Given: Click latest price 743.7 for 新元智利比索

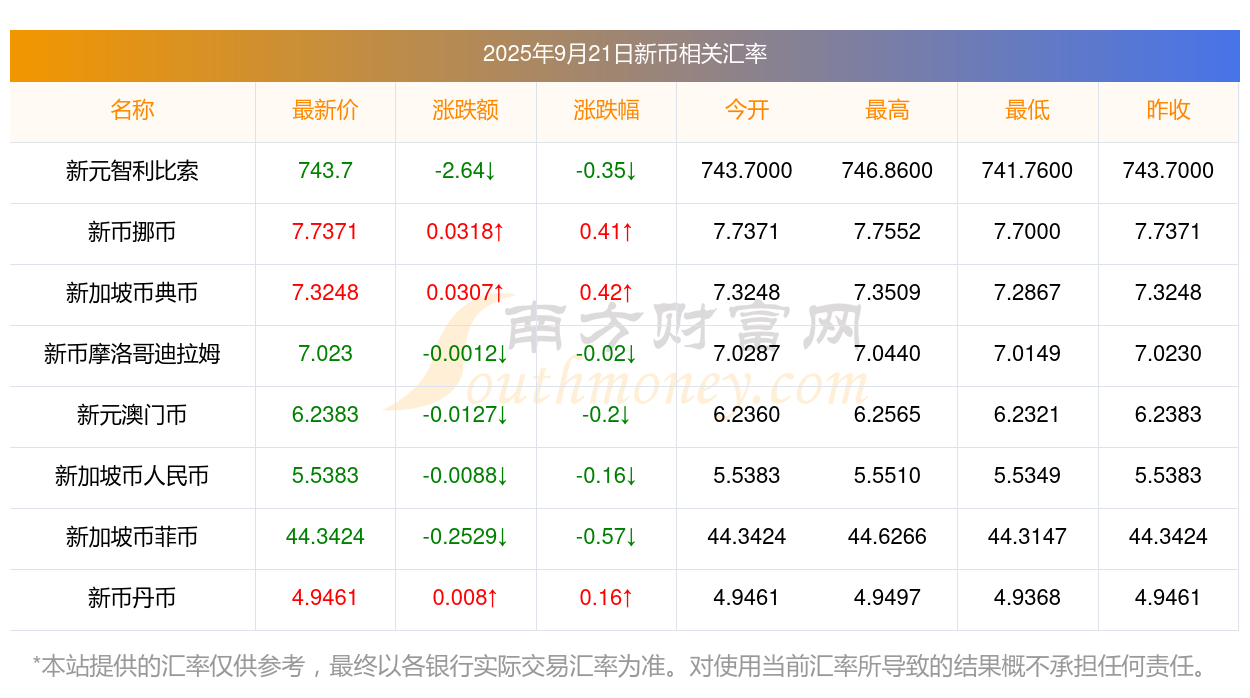Looking at the screenshot, I should [325, 171].
